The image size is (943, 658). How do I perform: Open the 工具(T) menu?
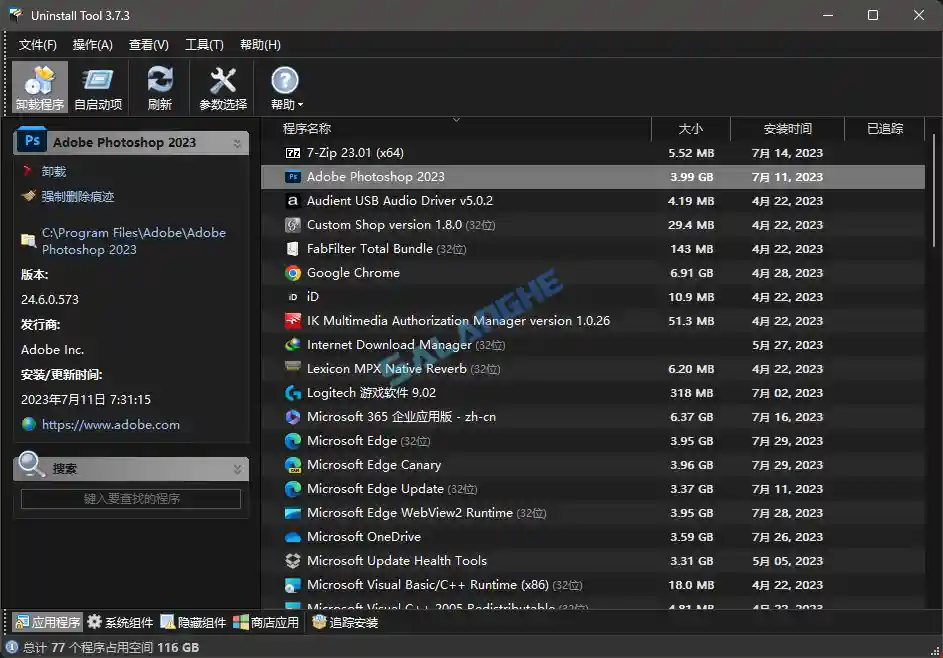(x=203, y=44)
